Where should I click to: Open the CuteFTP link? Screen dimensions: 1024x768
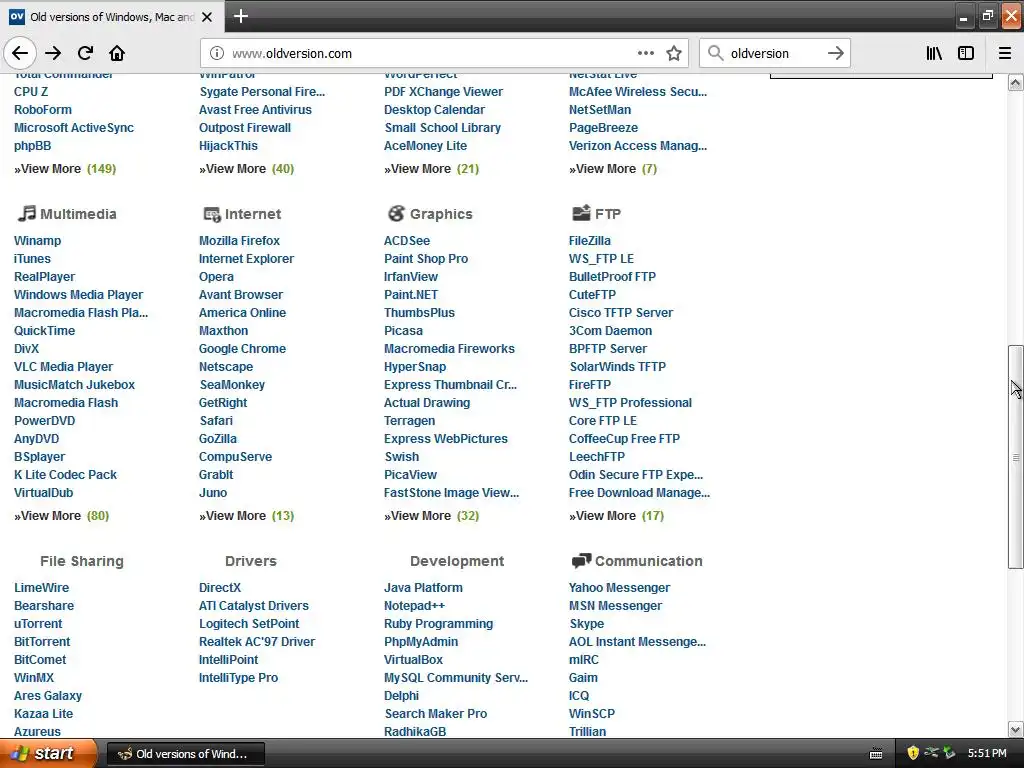click(x=592, y=295)
